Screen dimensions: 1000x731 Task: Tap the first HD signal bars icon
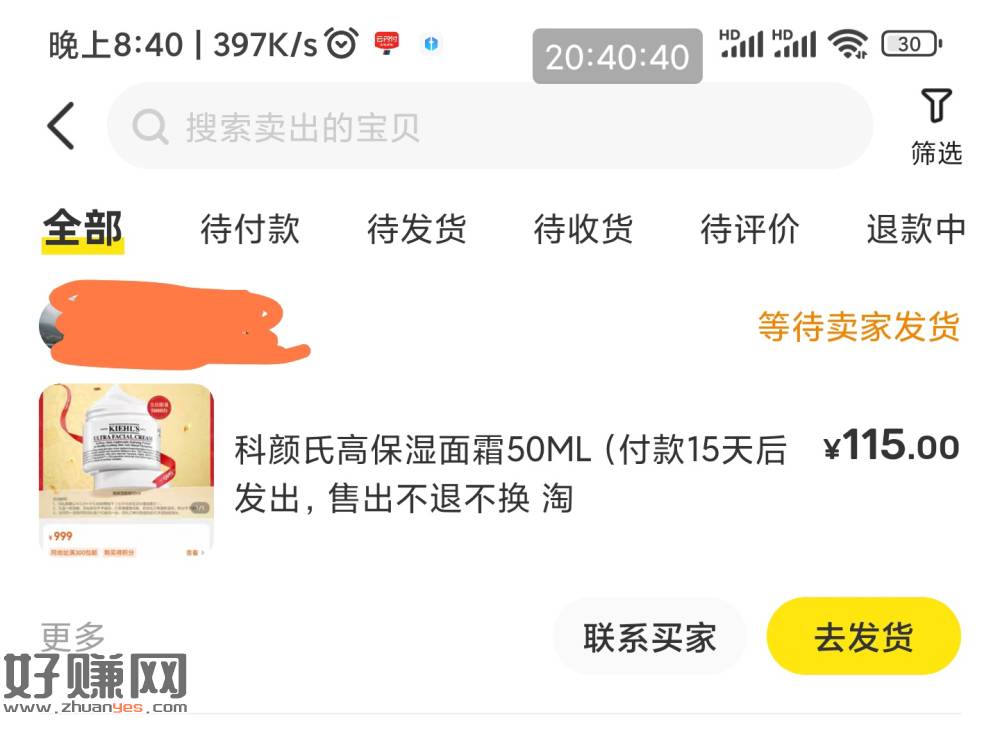coord(741,43)
